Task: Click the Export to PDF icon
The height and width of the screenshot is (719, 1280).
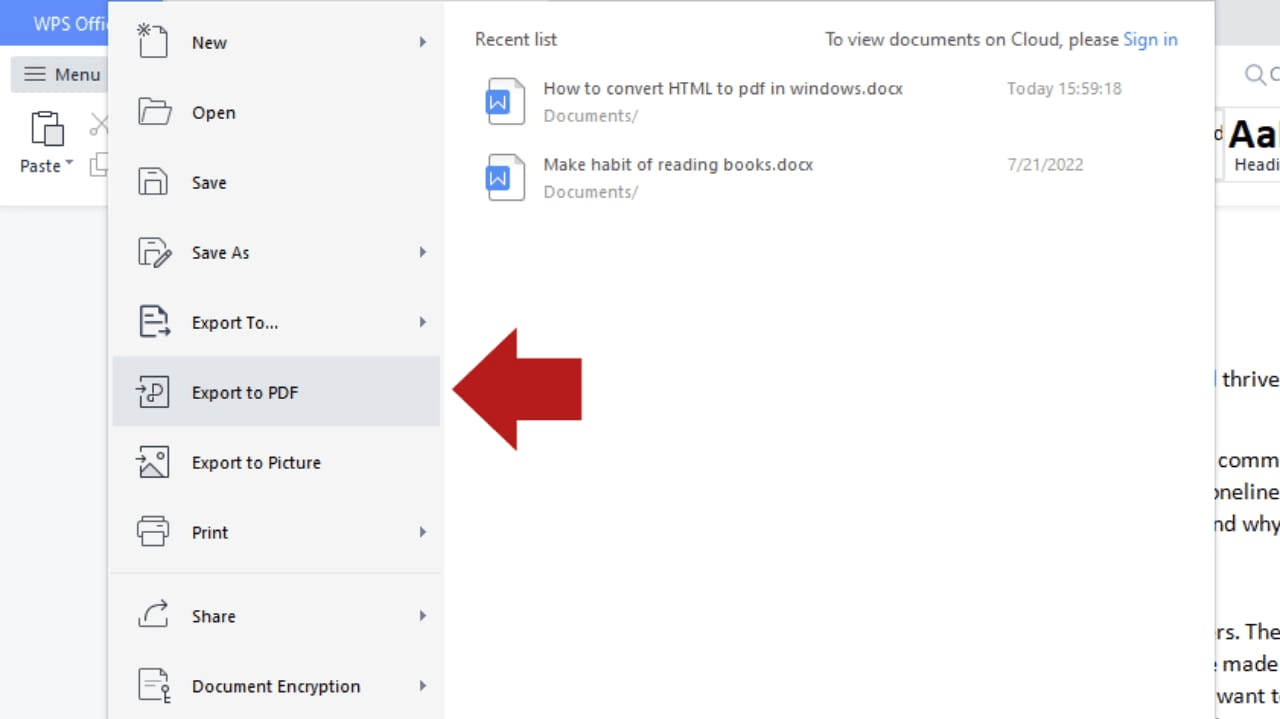Action: [152, 392]
